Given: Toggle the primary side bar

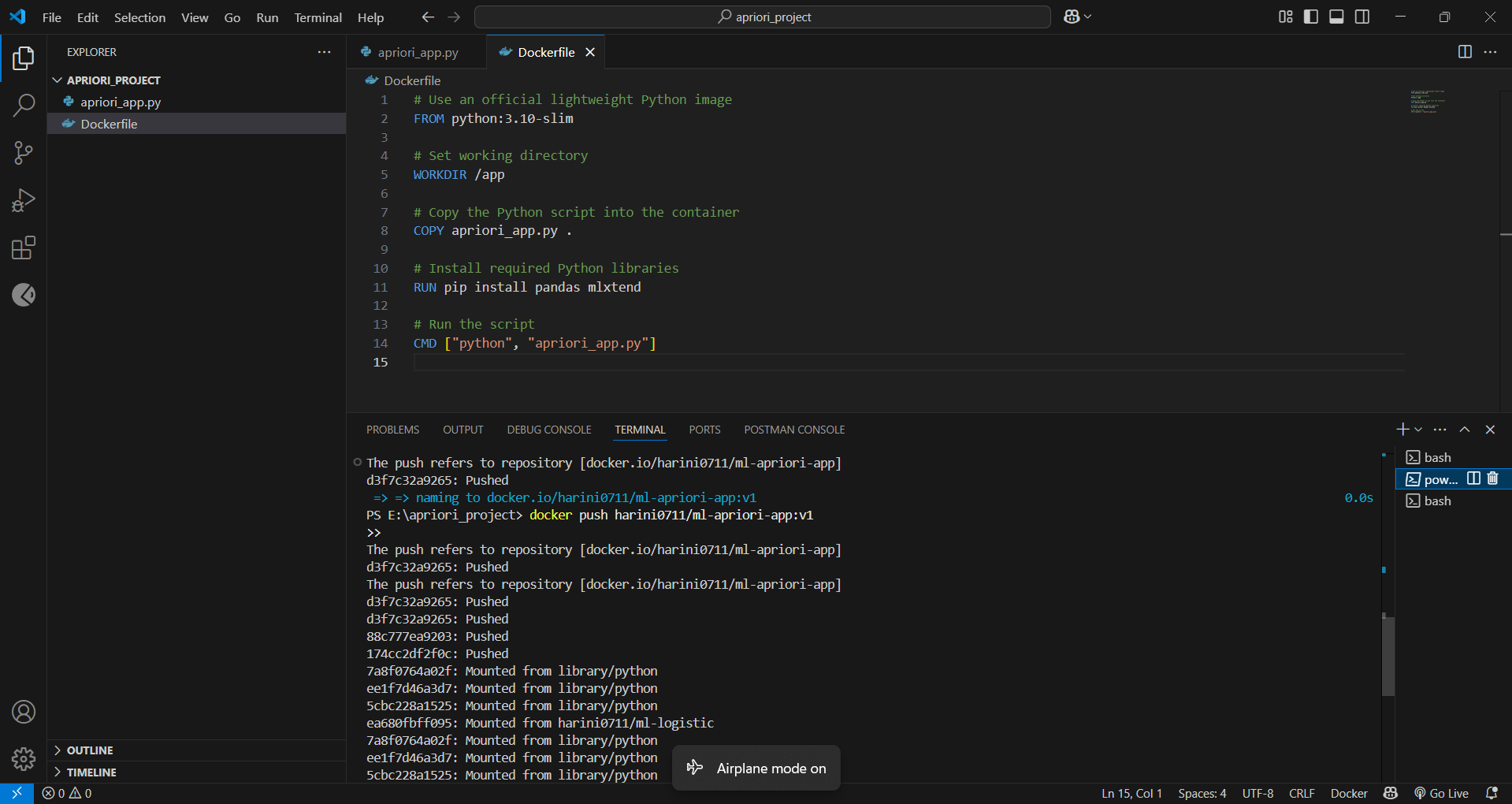Looking at the screenshot, I should pos(1311,17).
